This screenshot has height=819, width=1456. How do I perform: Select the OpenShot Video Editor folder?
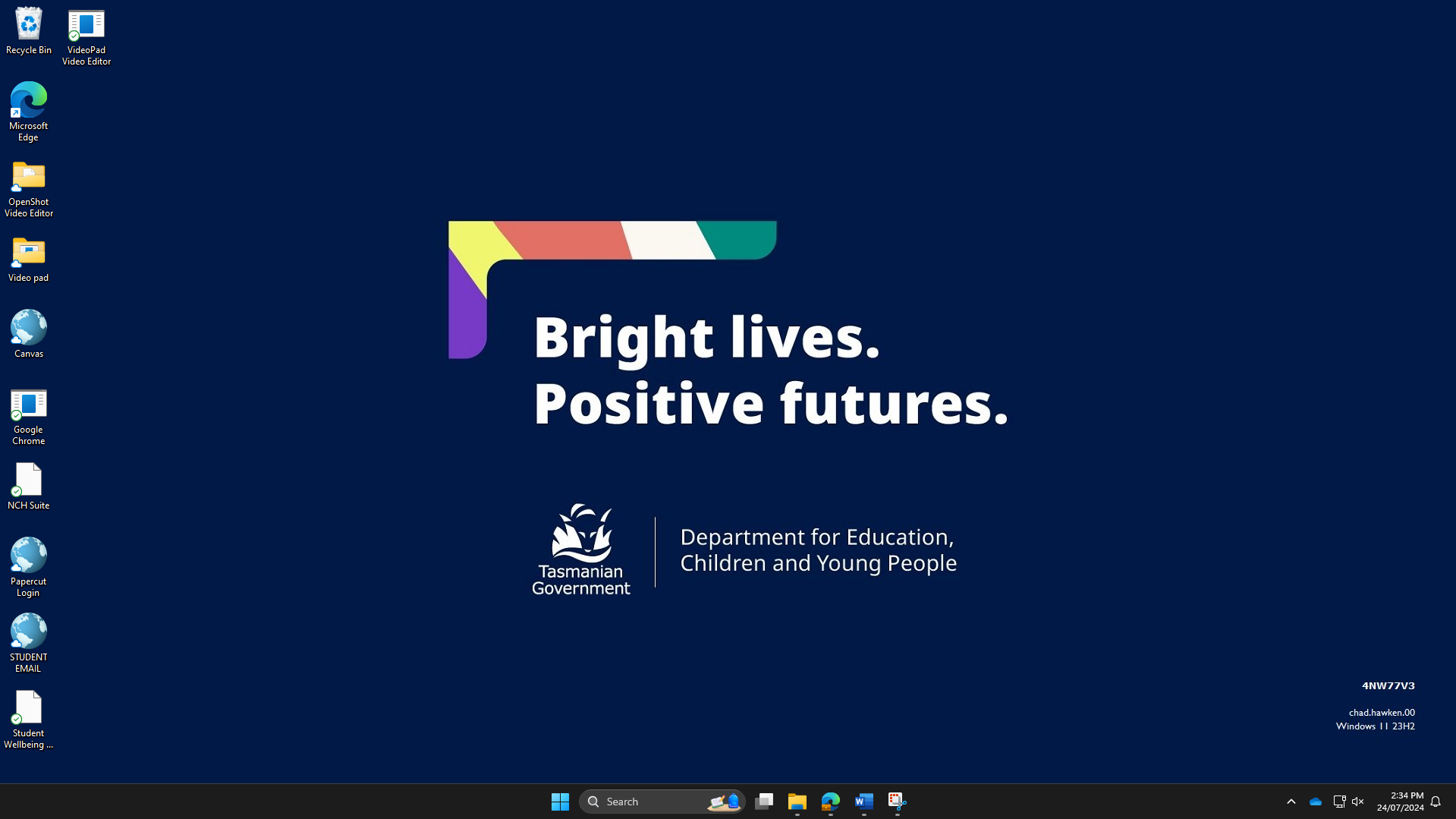[29, 189]
